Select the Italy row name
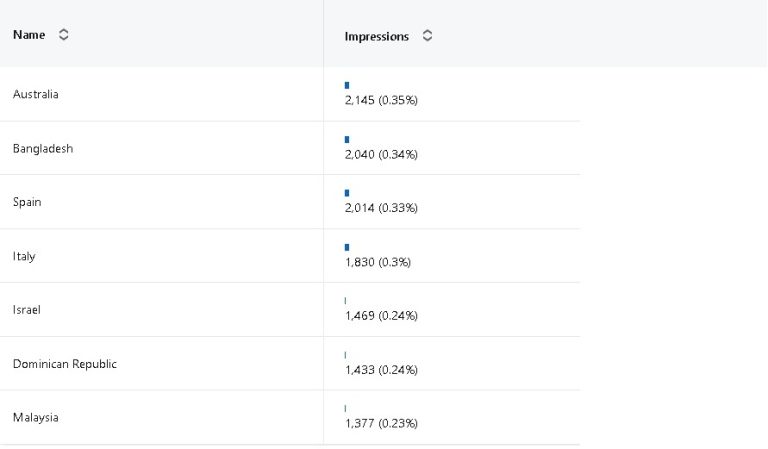The height and width of the screenshot is (449, 768). 24,256
